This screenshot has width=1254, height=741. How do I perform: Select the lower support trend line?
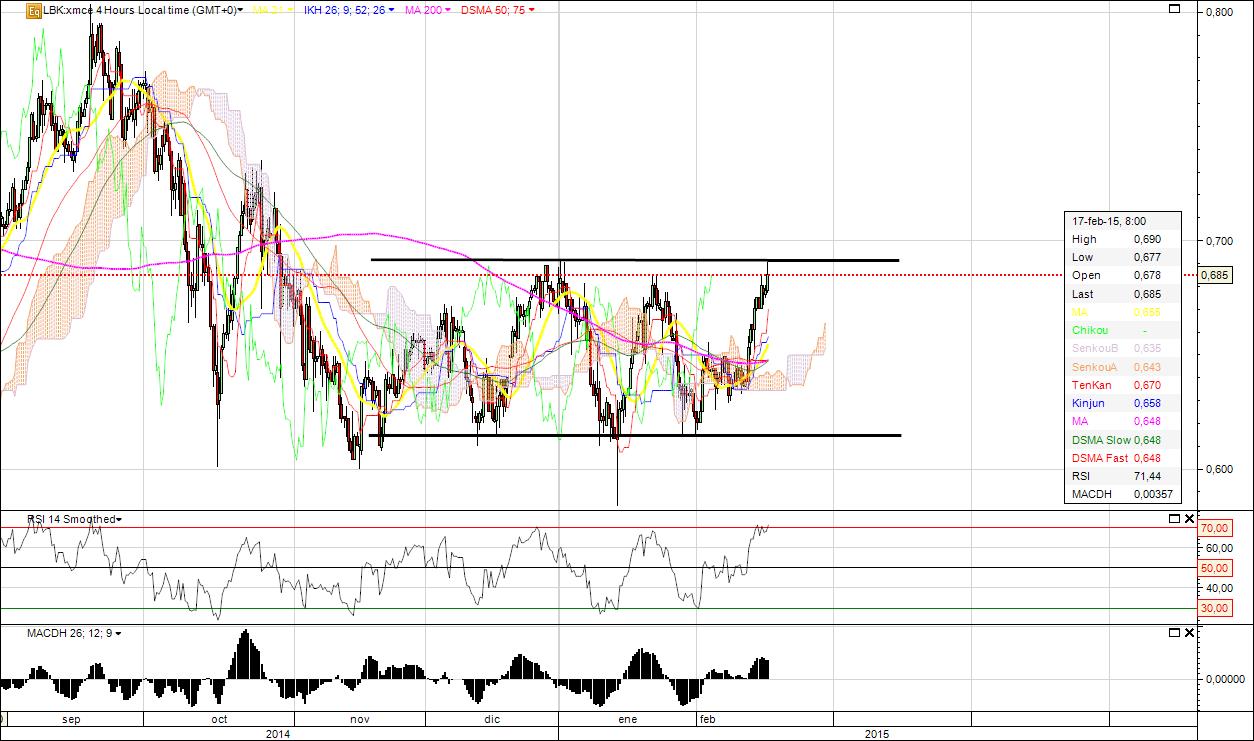[x=634, y=435]
